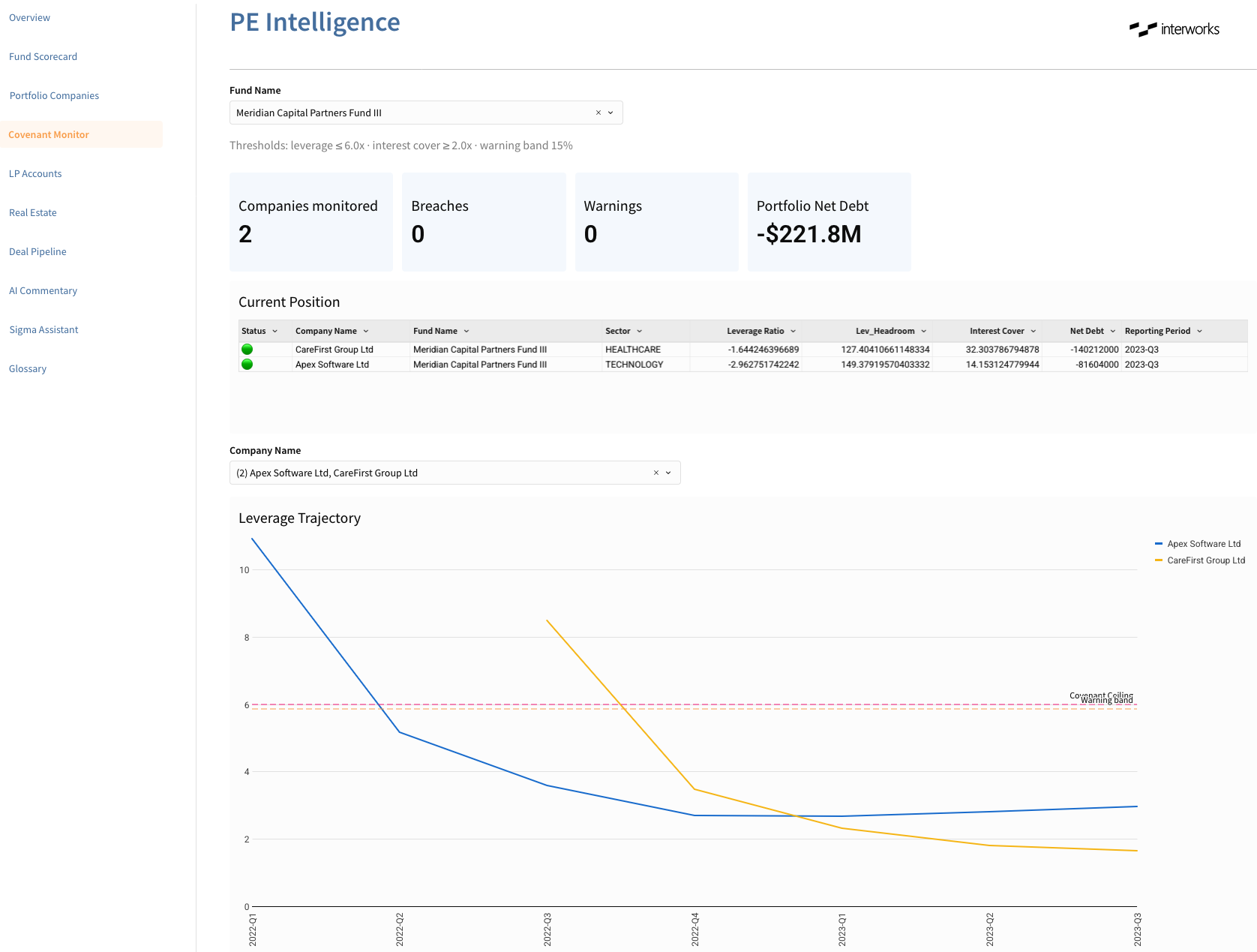Viewport: 1257px width, 952px height.
Task: Launch Sigma Assistant
Action: coord(43,329)
